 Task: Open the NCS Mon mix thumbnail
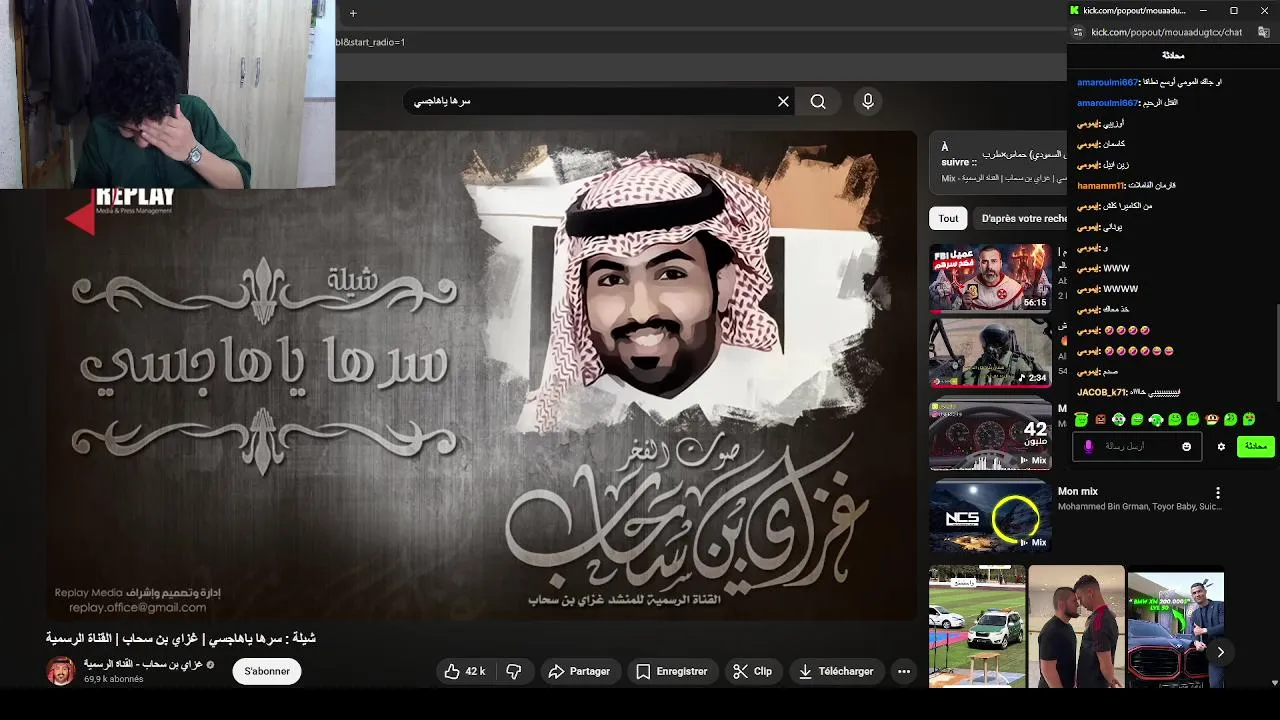(990, 517)
